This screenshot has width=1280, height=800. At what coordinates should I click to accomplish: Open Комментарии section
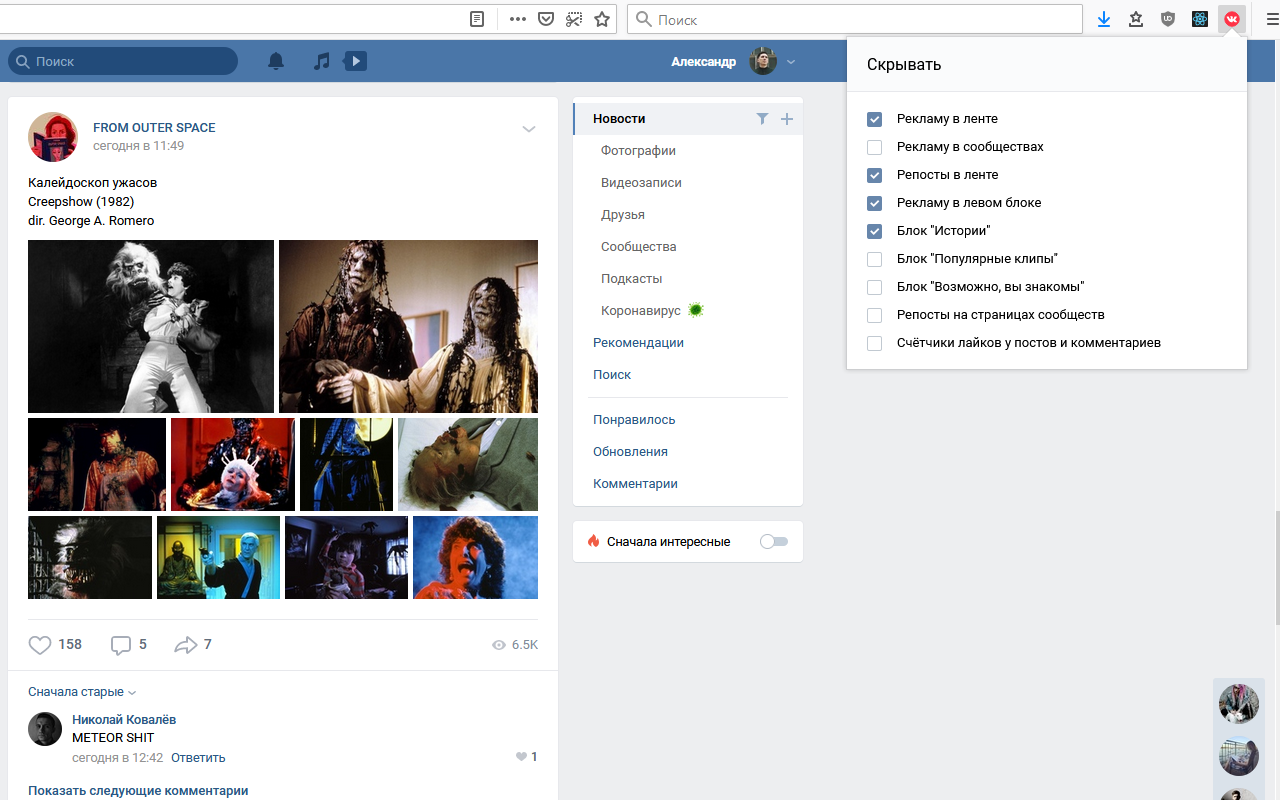tap(635, 484)
